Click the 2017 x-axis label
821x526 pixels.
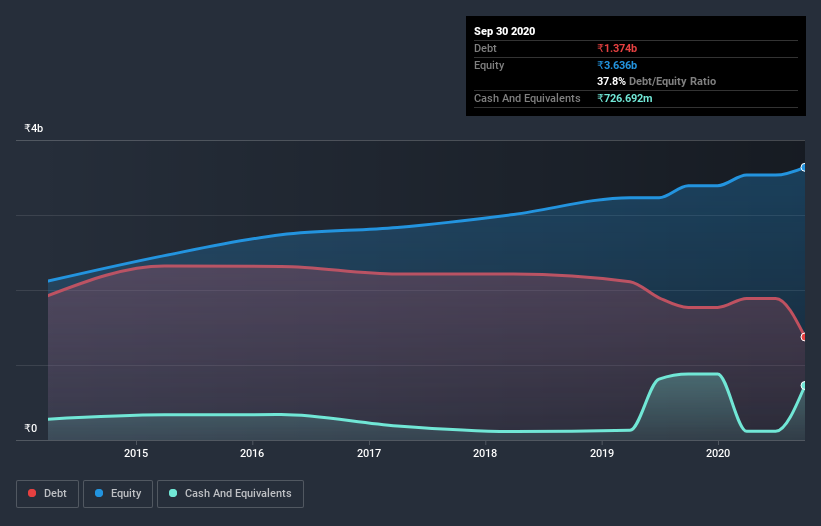pos(369,453)
